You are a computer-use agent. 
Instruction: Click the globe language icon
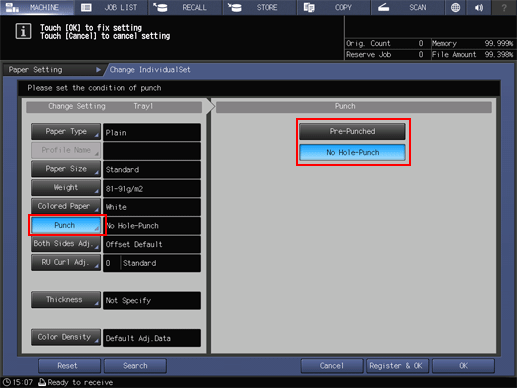[455, 7]
